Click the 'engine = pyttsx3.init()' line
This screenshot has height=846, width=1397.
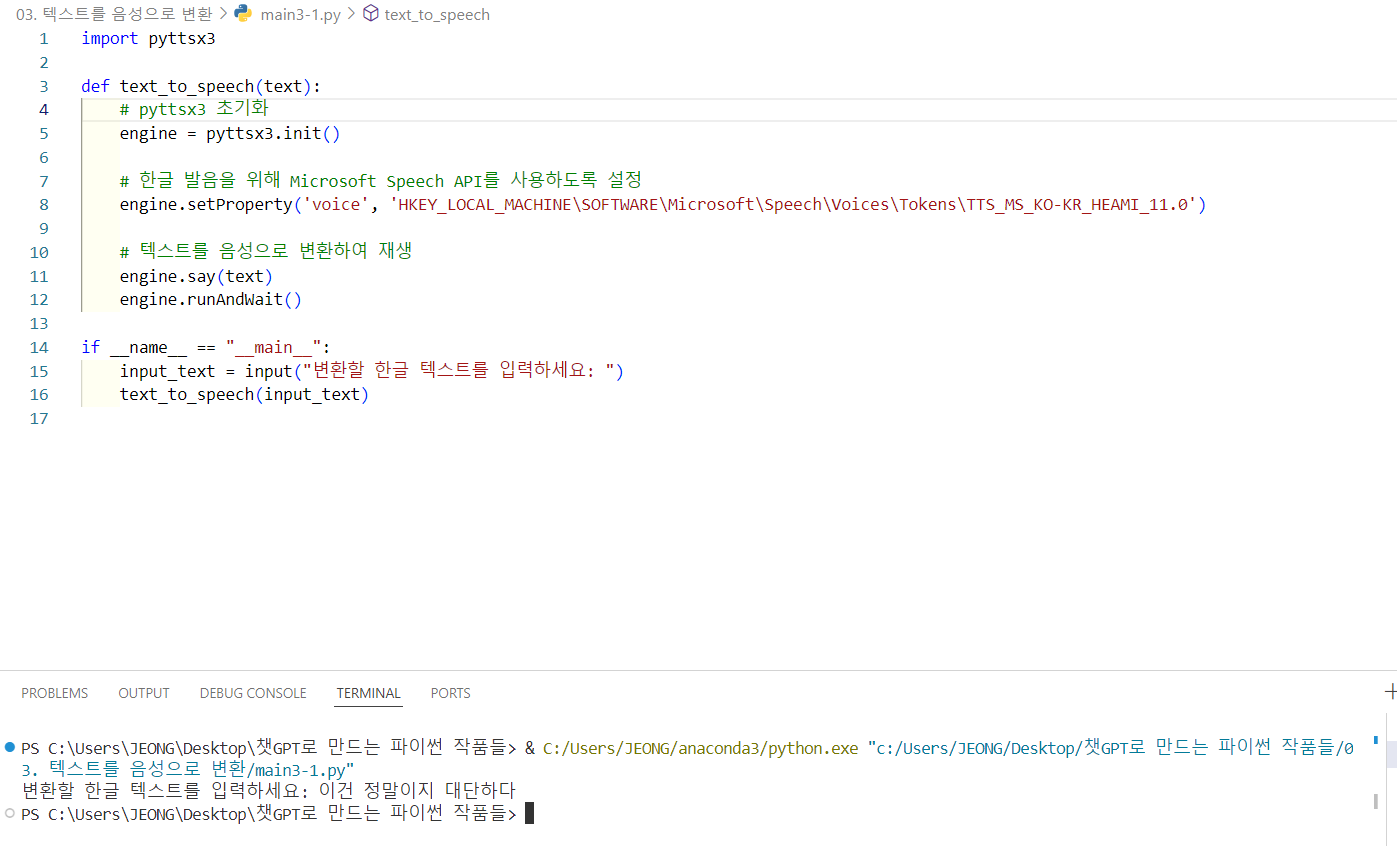tap(230, 134)
